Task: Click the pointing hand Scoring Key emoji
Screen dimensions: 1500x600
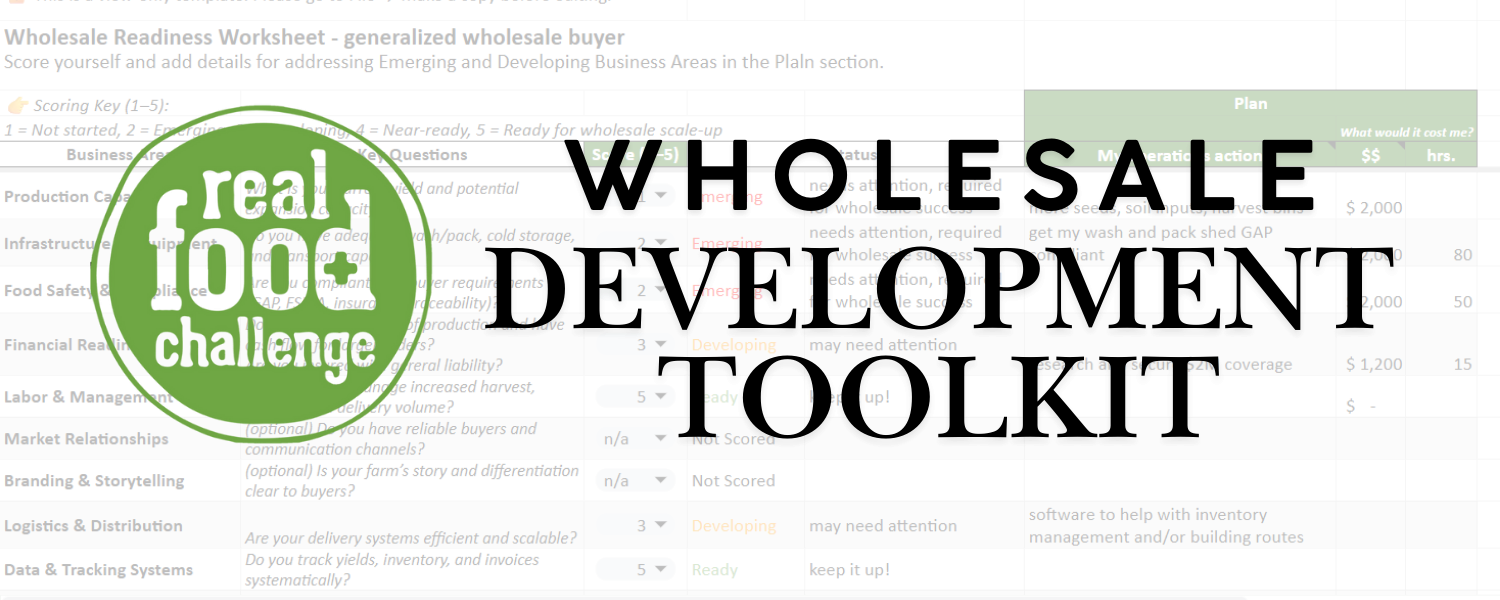Action: pos(17,105)
